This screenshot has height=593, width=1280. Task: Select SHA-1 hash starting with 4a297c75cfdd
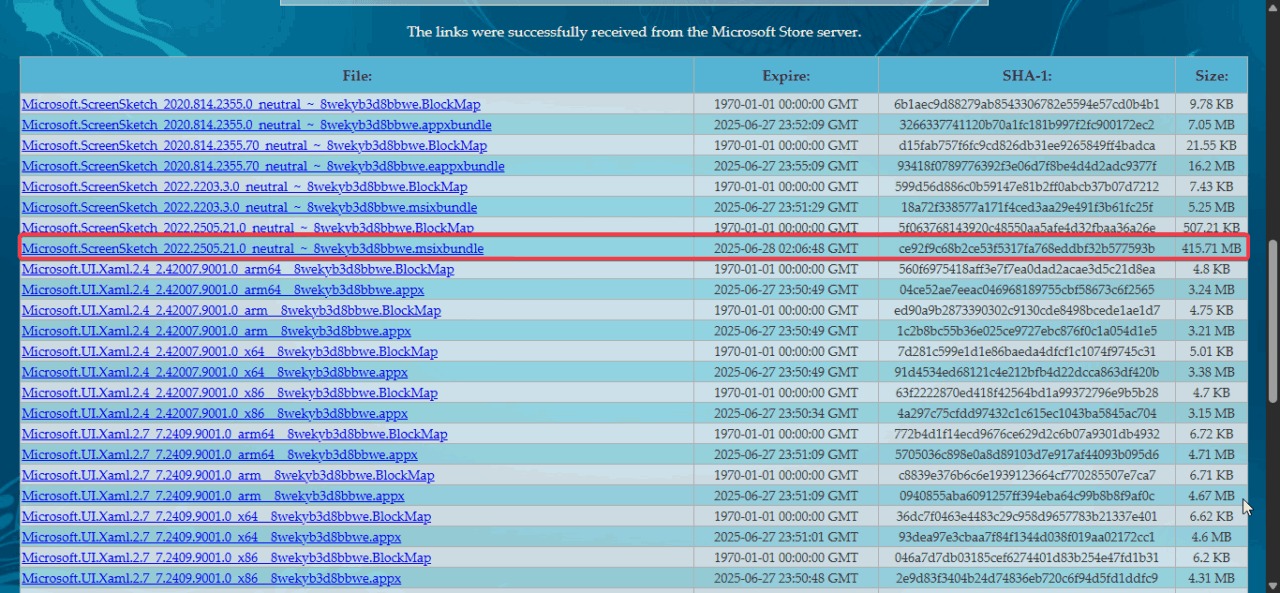[1027, 413]
